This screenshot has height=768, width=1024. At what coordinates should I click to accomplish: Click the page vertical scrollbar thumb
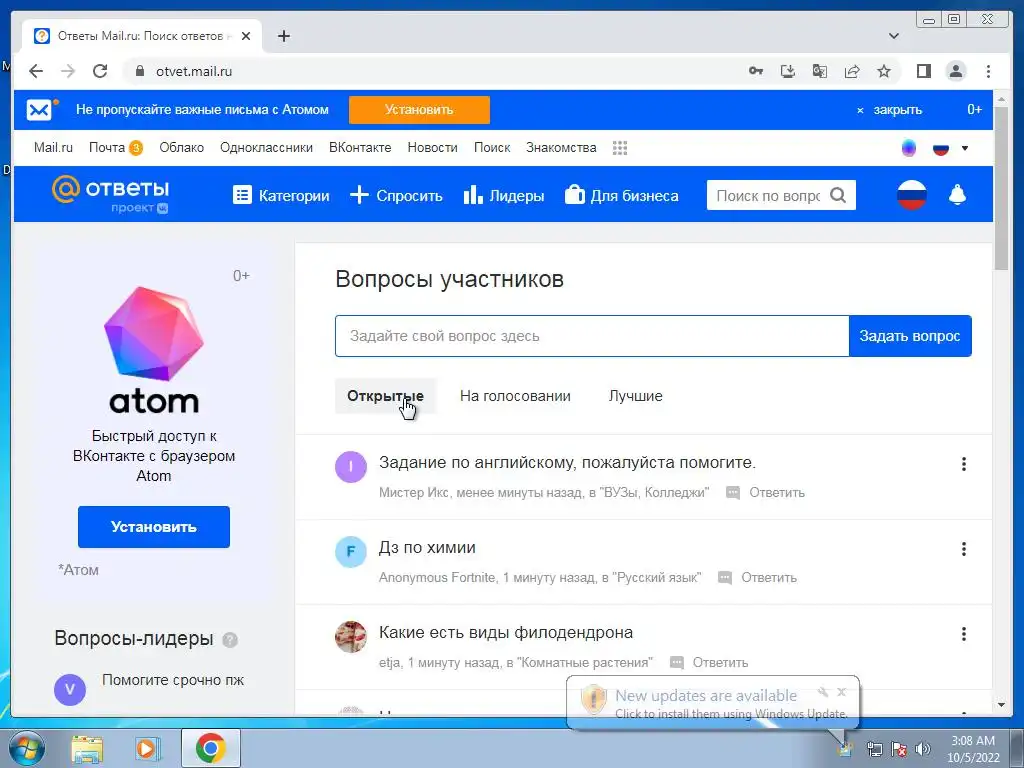pyautogui.click(x=1000, y=187)
